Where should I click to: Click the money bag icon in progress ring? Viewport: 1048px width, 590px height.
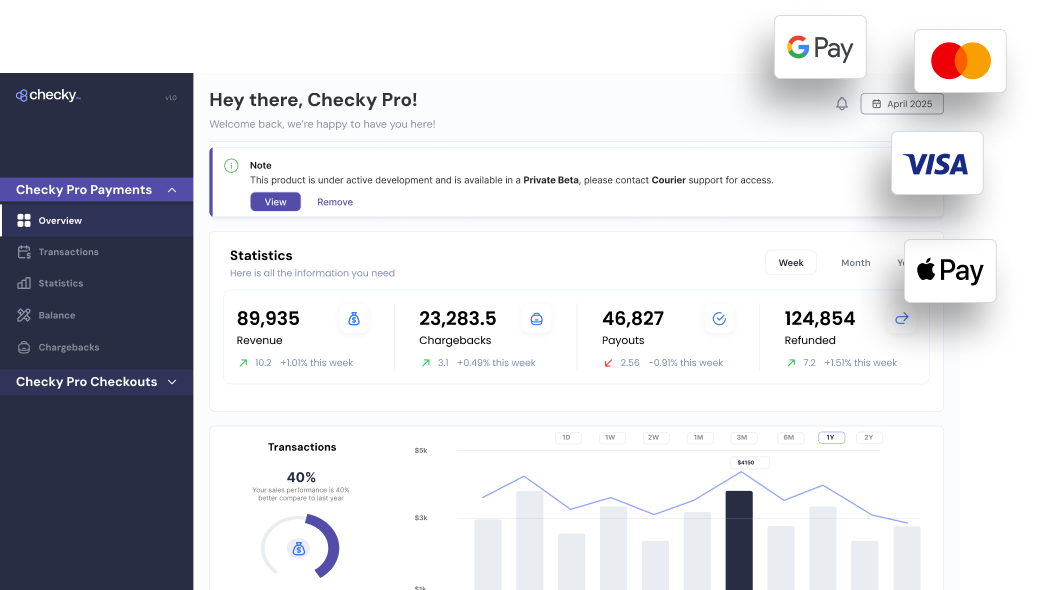coord(299,549)
